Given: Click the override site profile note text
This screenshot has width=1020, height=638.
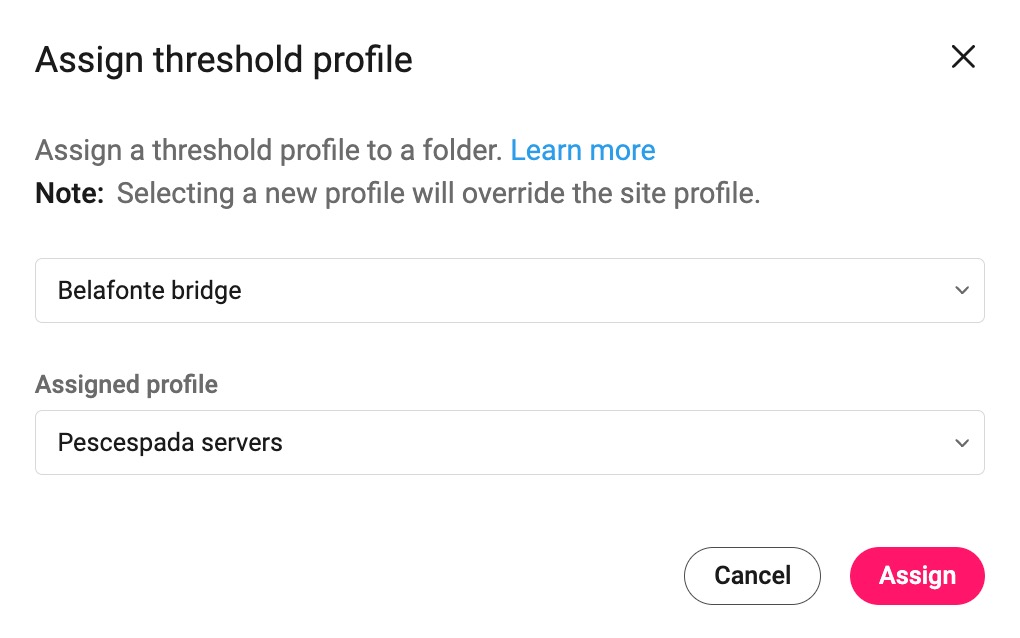Looking at the screenshot, I should pyautogui.click(x=438, y=194).
